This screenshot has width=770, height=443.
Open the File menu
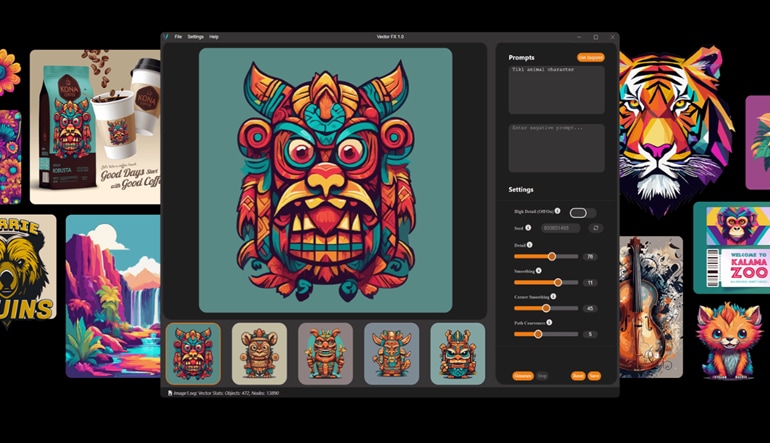178,37
